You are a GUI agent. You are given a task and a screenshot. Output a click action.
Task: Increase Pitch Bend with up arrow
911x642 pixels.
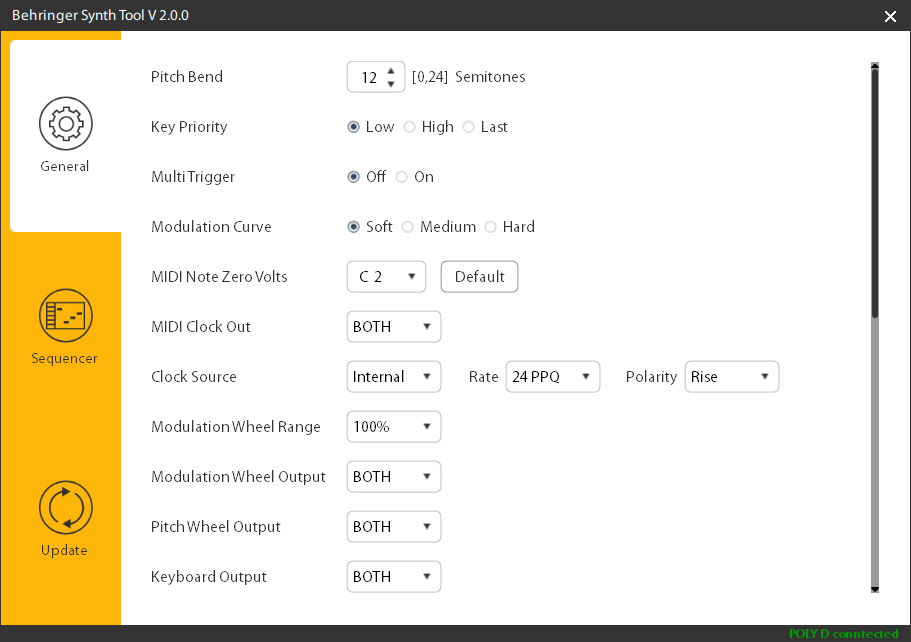[391, 70]
